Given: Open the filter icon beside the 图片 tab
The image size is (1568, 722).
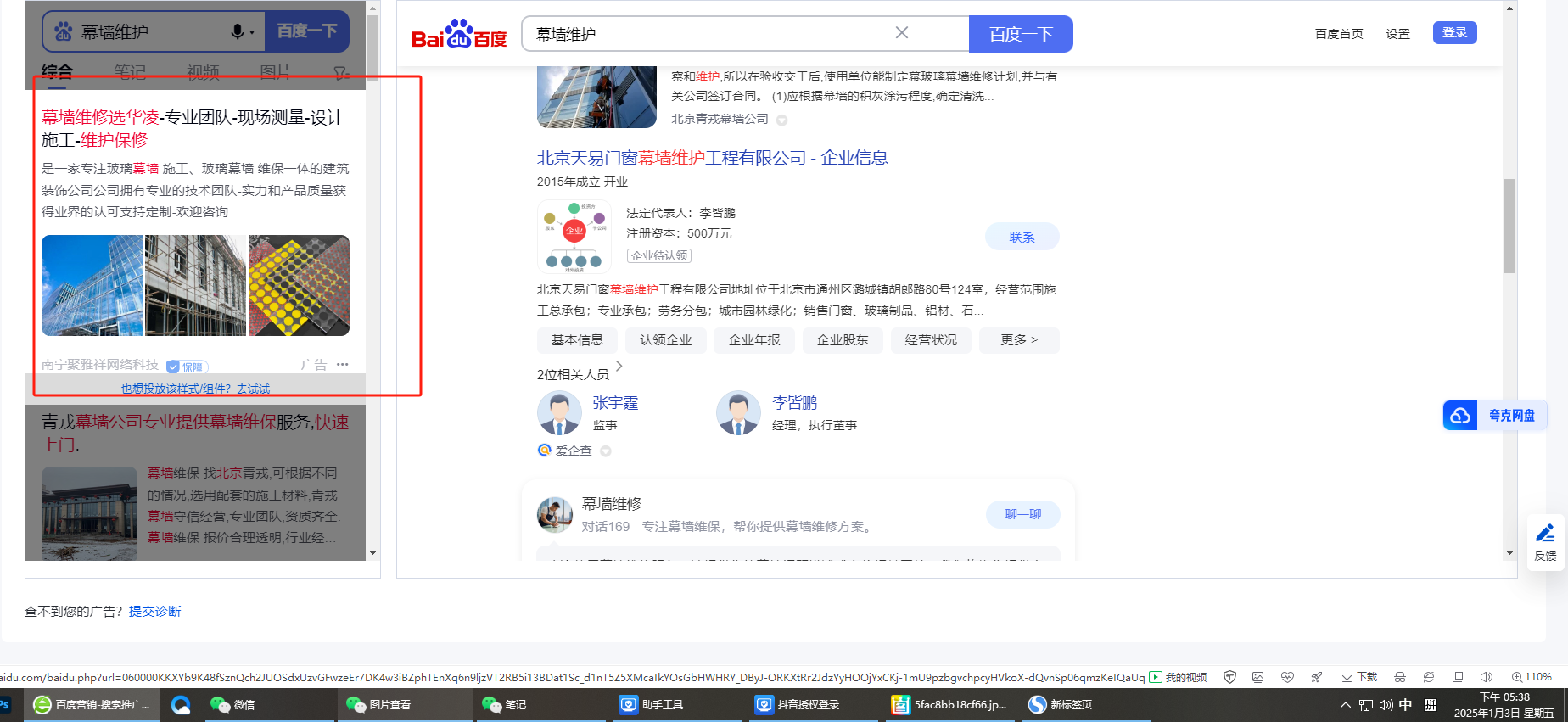Looking at the screenshot, I should 341,73.
